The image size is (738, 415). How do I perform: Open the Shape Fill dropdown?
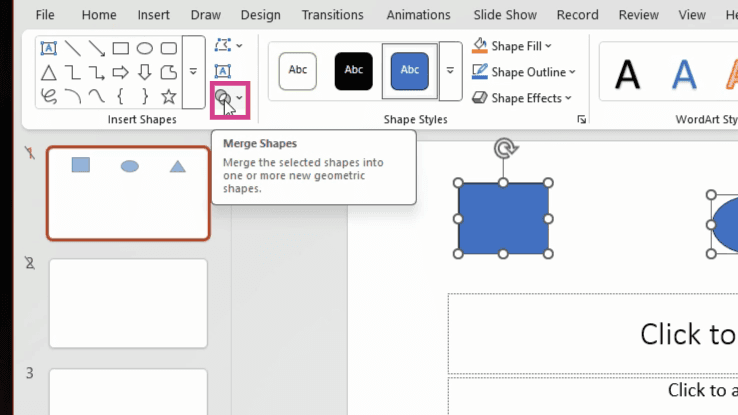click(x=512, y=46)
